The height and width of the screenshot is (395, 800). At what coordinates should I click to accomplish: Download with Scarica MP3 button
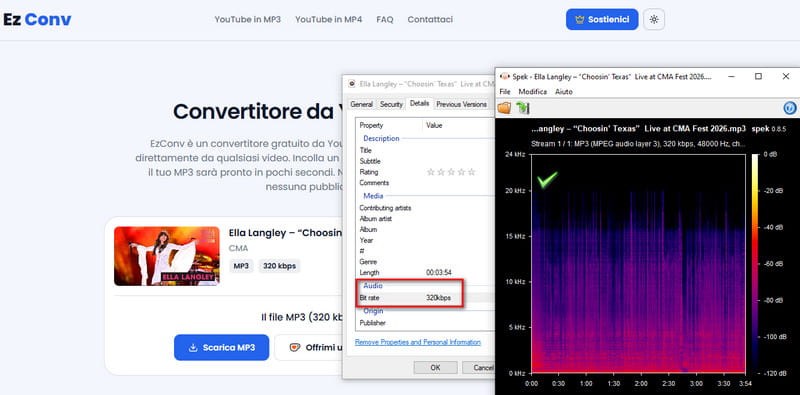[221, 348]
